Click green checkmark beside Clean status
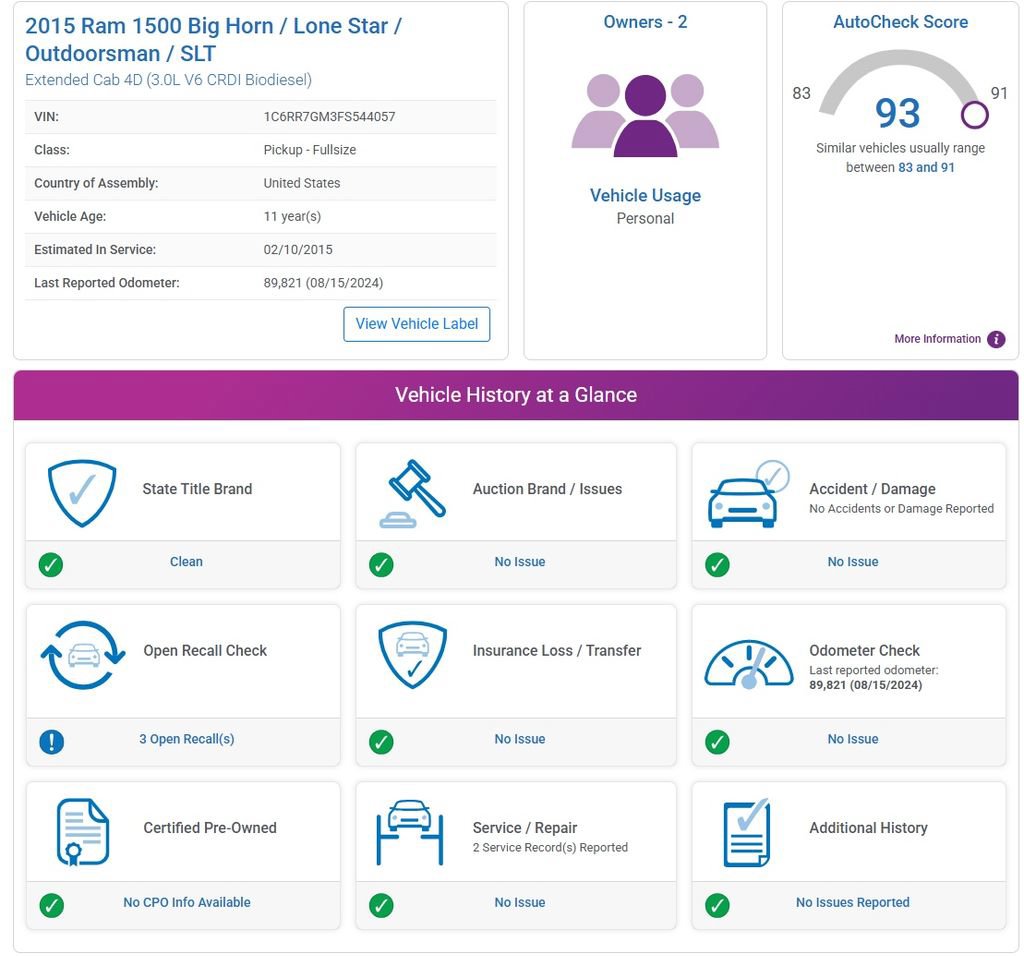The width and height of the screenshot is (1024, 956). (x=51, y=565)
